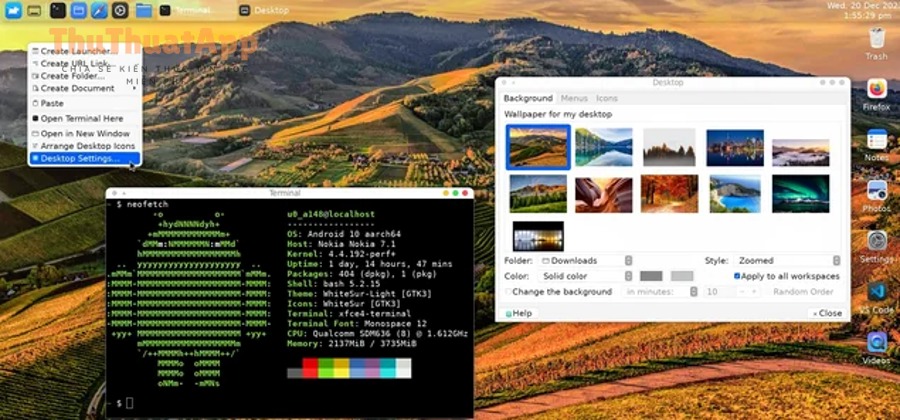Image resolution: width=900 pixels, height=420 pixels.
Task: Select the sunset above clouds wallpaper
Action: 801,152
